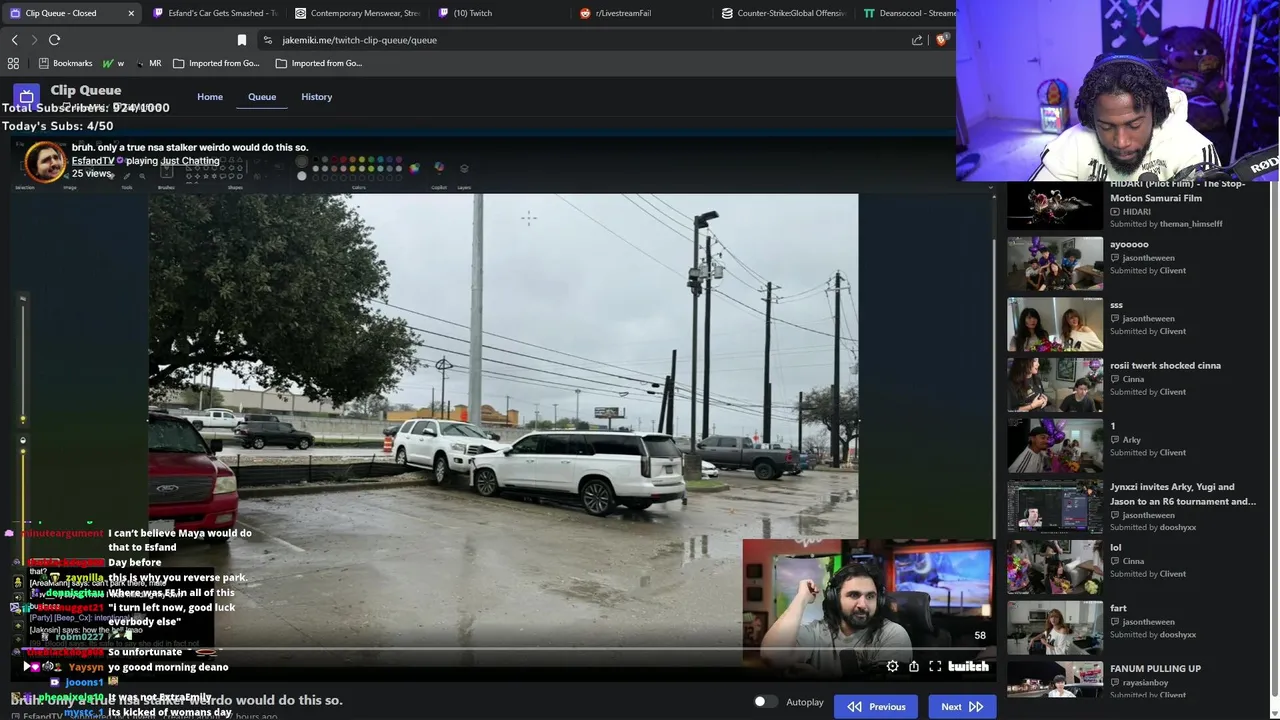The width and height of the screenshot is (1280, 720).
Task: Click 'HIDARI (Pilot Film) - The Stop-Motion Samurai Film' title
Action: [1177, 191]
